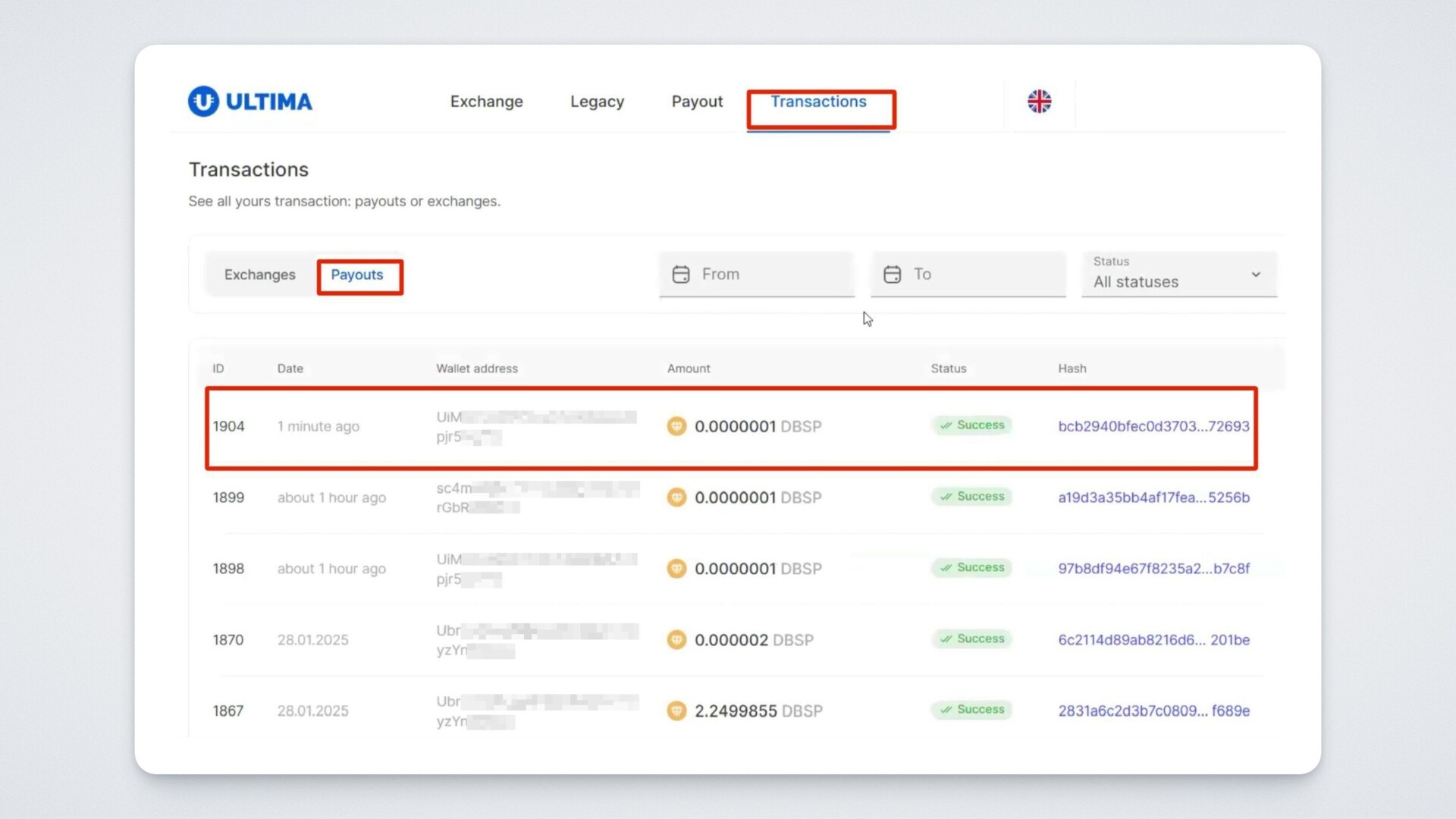Click the calendar icon in From field
Image resolution: width=1456 pixels, height=819 pixels.
tap(681, 275)
